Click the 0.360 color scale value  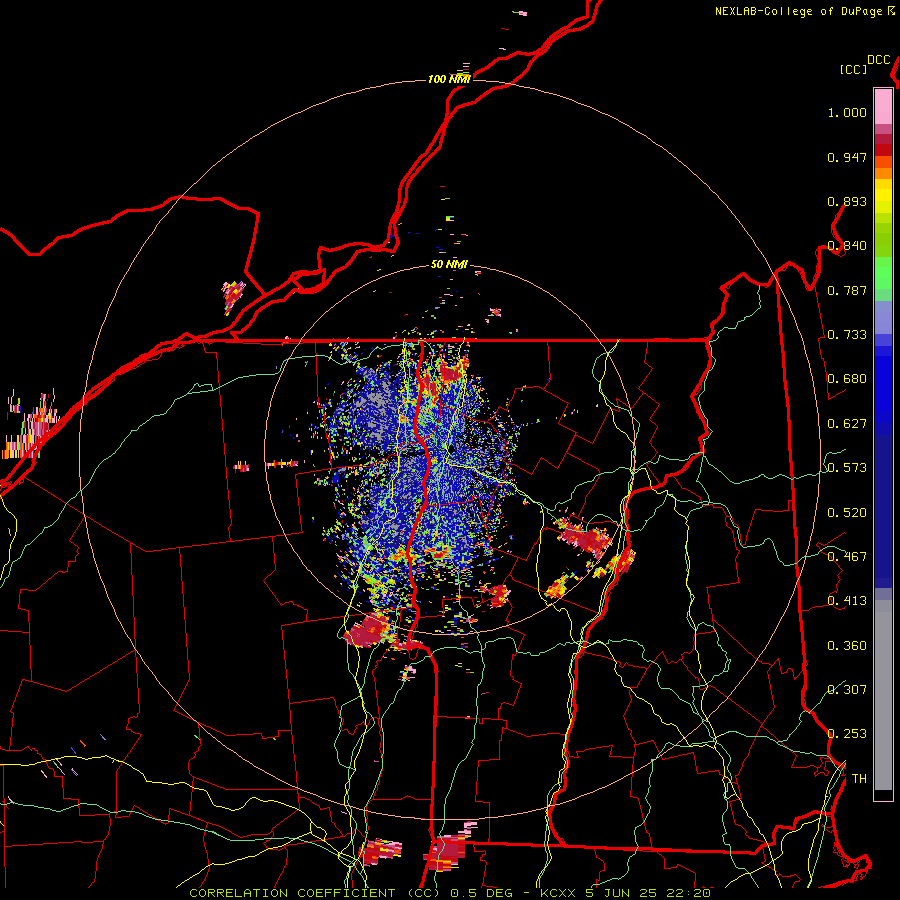(847, 646)
